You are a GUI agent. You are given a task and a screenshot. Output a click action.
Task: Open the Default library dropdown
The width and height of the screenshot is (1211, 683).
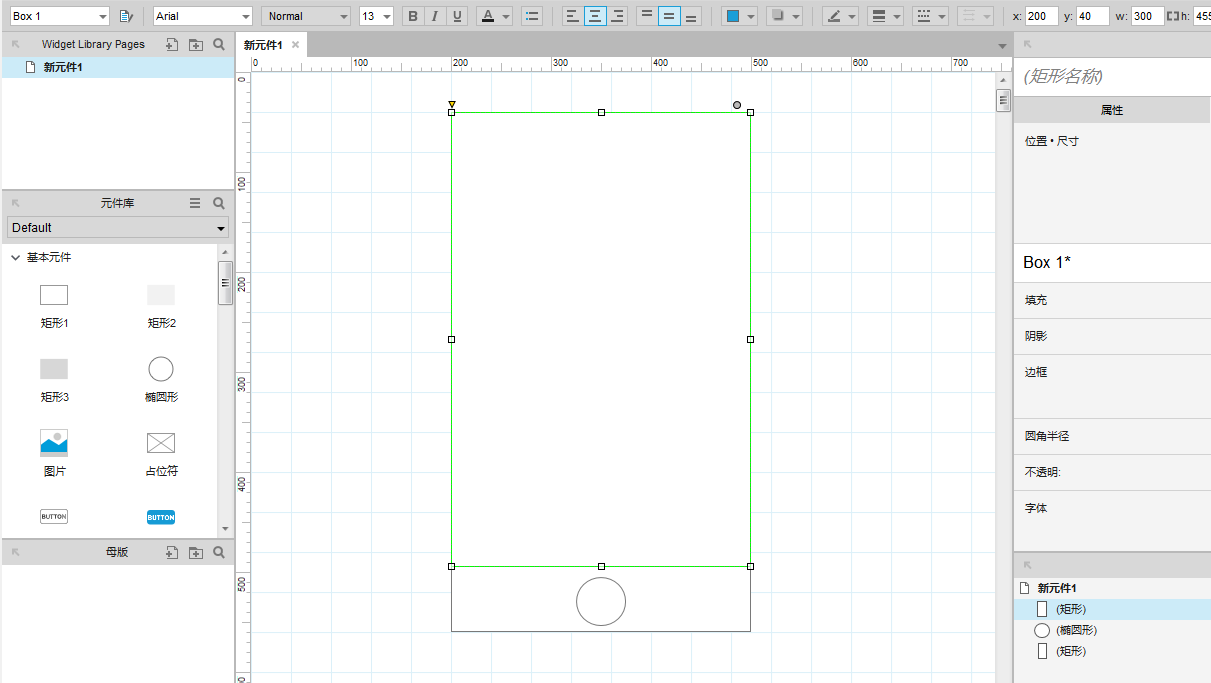click(118, 228)
